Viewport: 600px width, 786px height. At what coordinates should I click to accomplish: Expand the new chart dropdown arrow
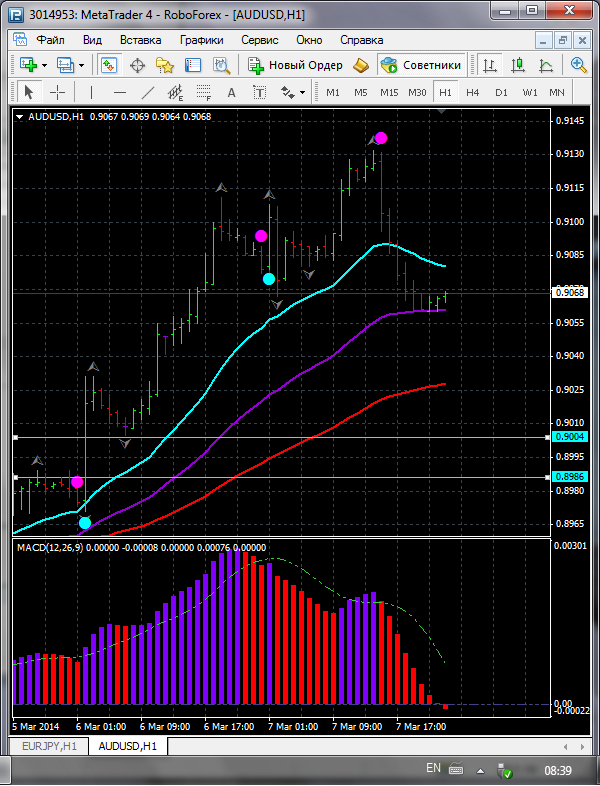(x=44, y=65)
